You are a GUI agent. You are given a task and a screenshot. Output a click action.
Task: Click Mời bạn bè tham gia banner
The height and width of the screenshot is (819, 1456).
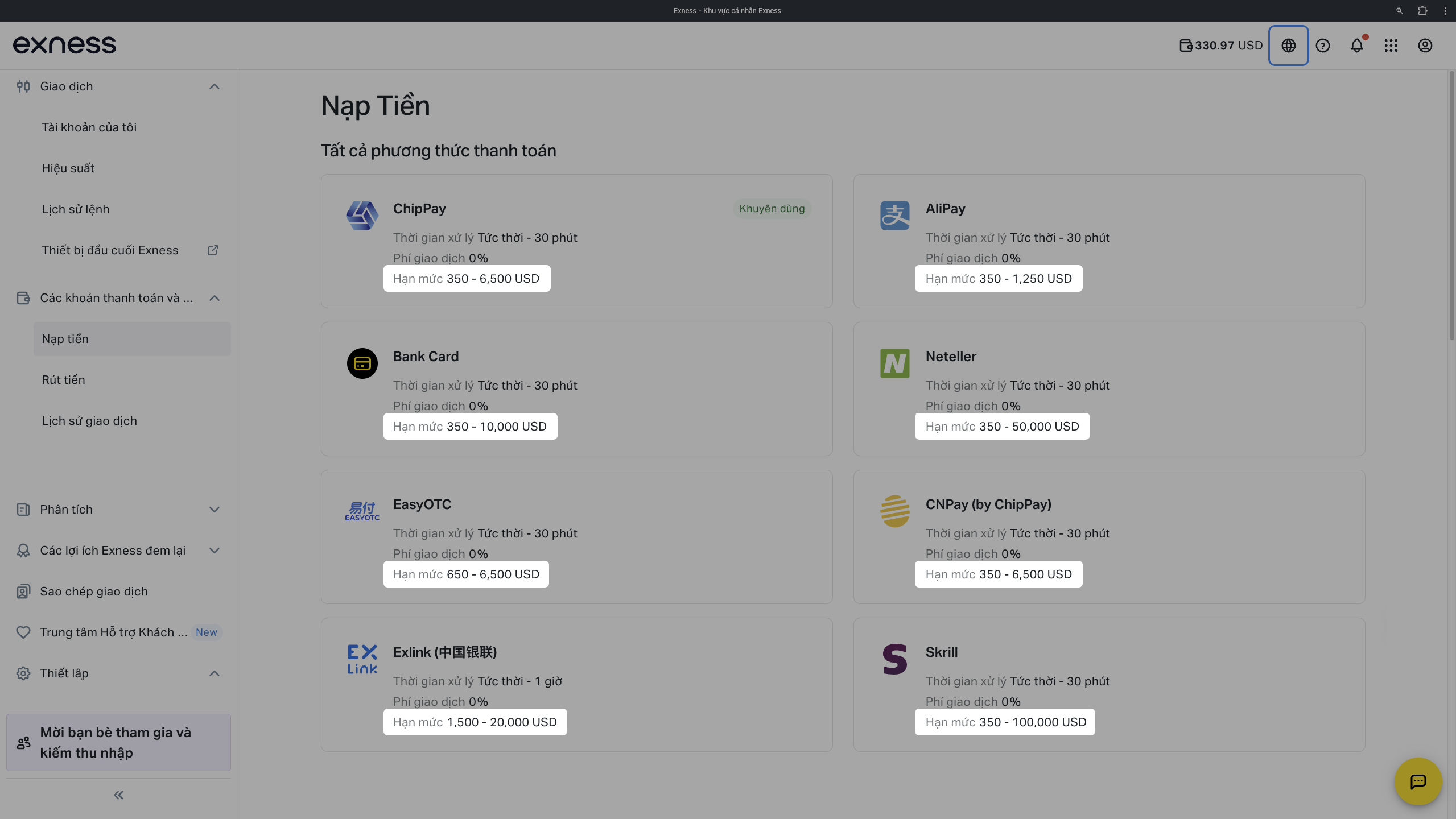pyautogui.click(x=118, y=743)
